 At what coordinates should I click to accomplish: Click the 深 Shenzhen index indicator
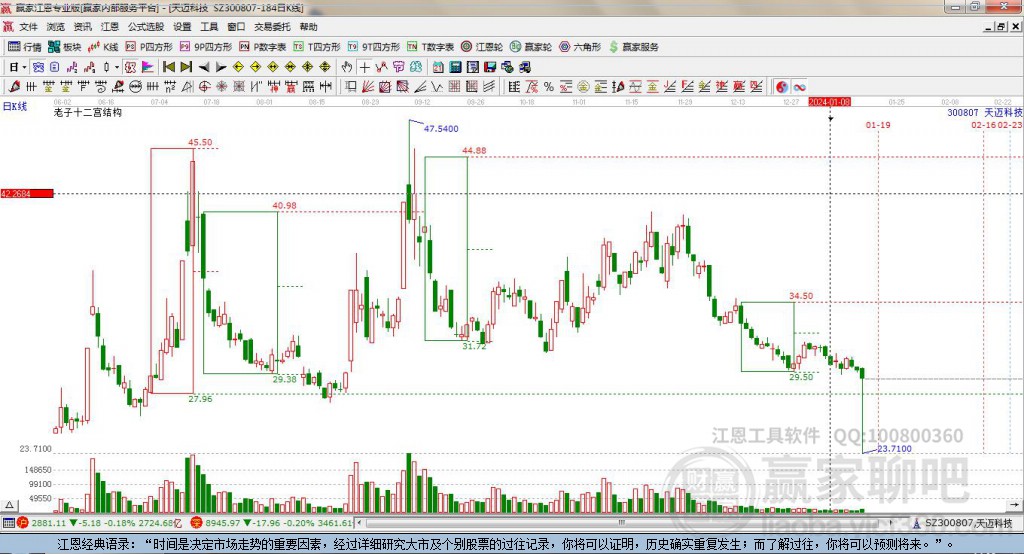pos(196,523)
